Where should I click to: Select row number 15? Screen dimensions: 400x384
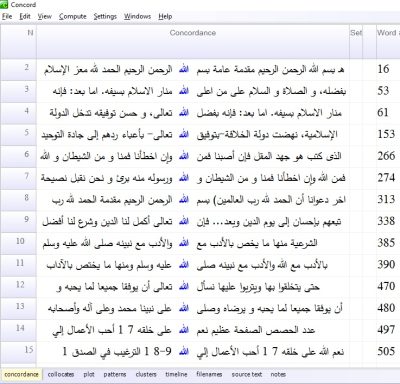point(18,352)
